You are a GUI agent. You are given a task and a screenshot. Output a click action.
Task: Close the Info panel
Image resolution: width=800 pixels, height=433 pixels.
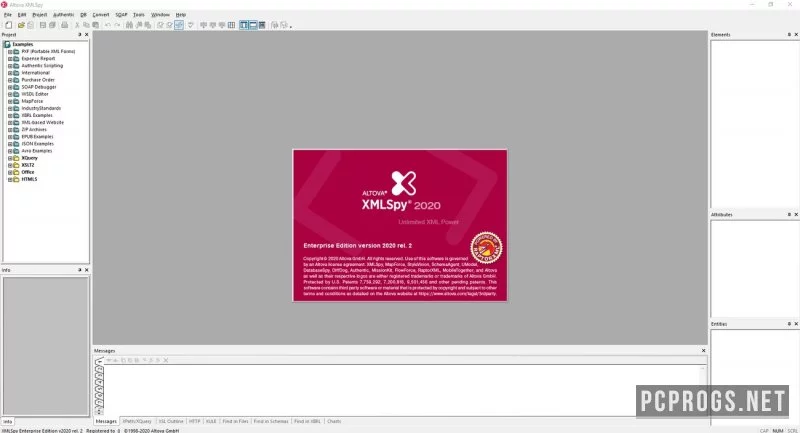point(86,270)
